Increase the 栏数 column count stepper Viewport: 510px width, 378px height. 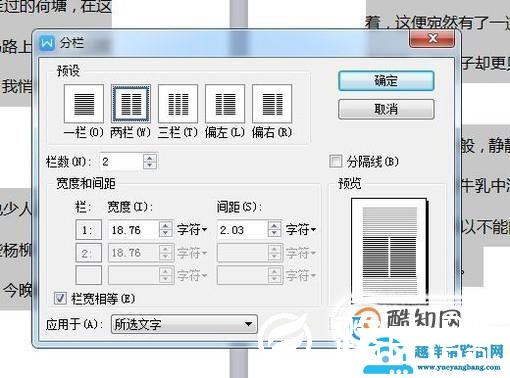tap(150, 158)
